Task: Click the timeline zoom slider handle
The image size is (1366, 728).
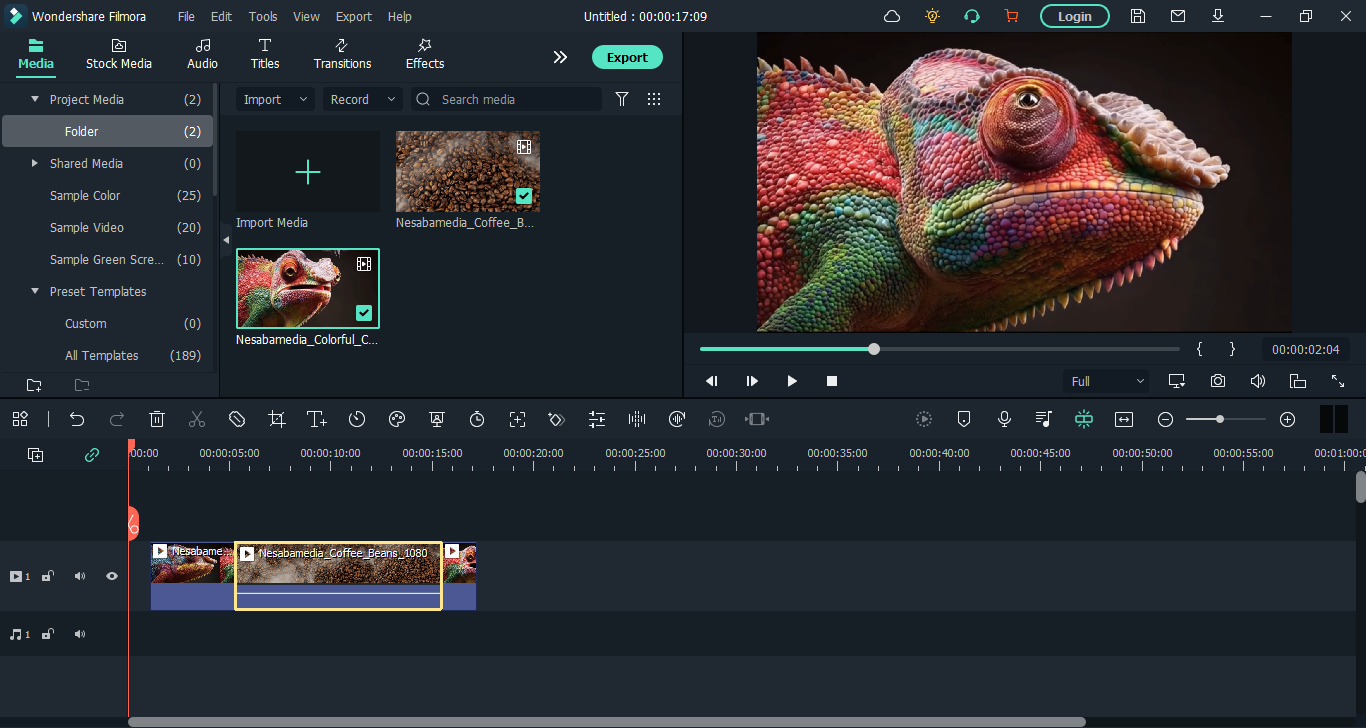Action: 1220,420
